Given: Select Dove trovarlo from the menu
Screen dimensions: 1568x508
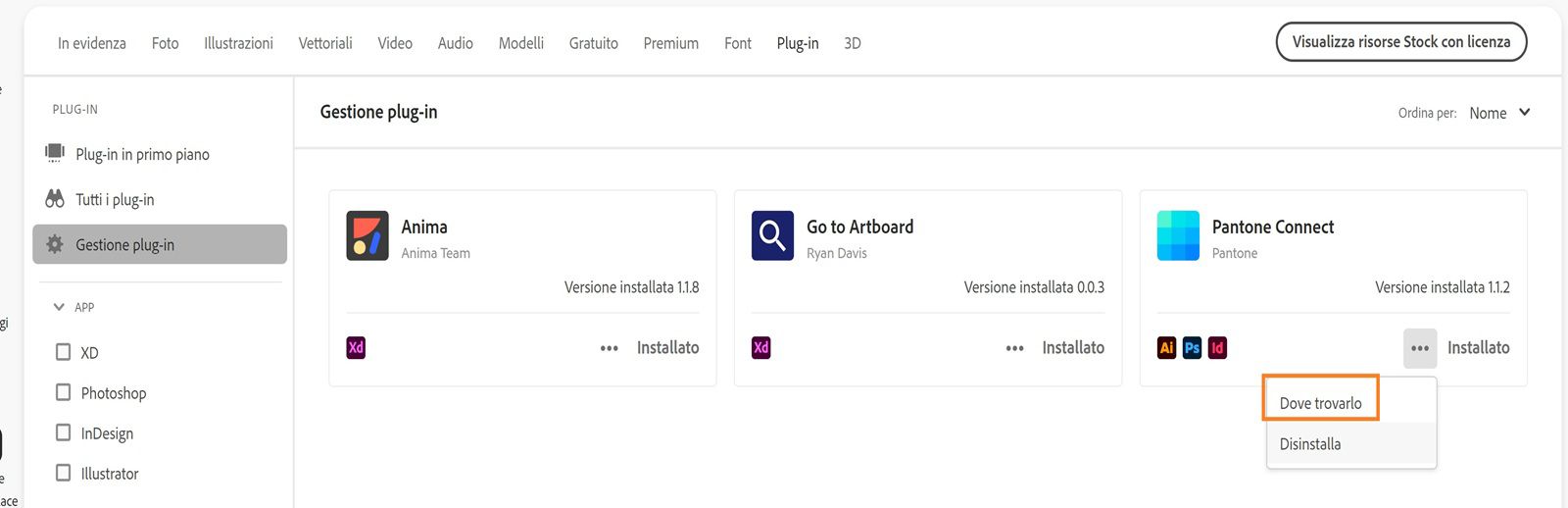Looking at the screenshot, I should click(x=1320, y=403).
